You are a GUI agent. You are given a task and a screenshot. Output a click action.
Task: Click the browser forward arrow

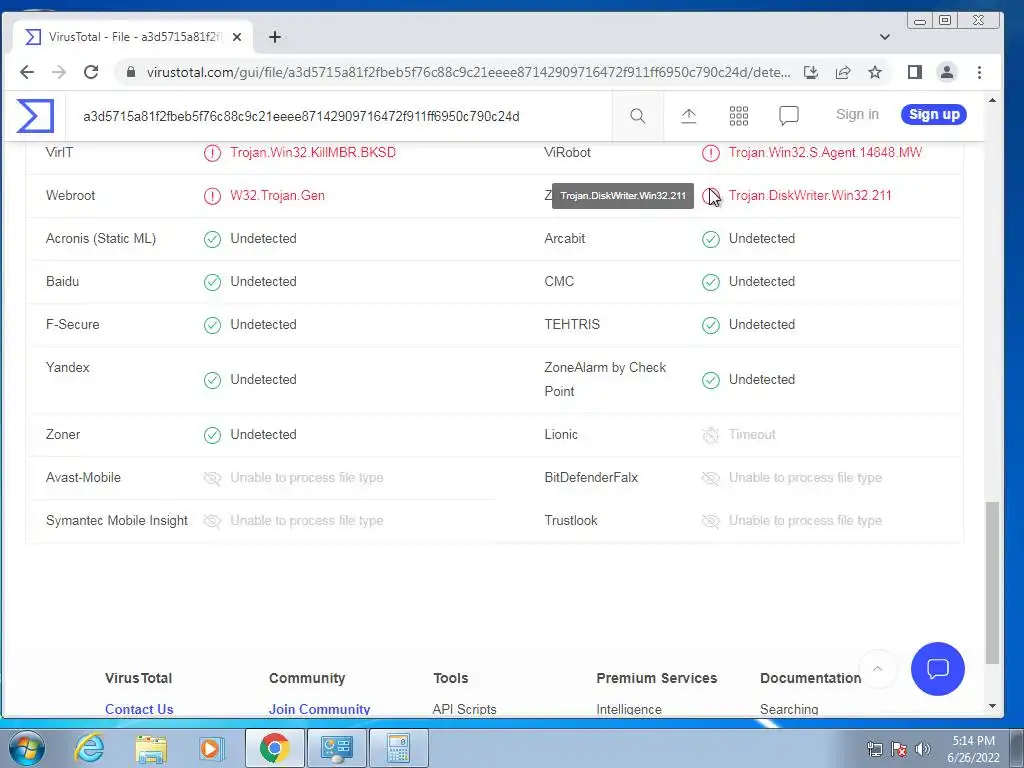[59, 72]
